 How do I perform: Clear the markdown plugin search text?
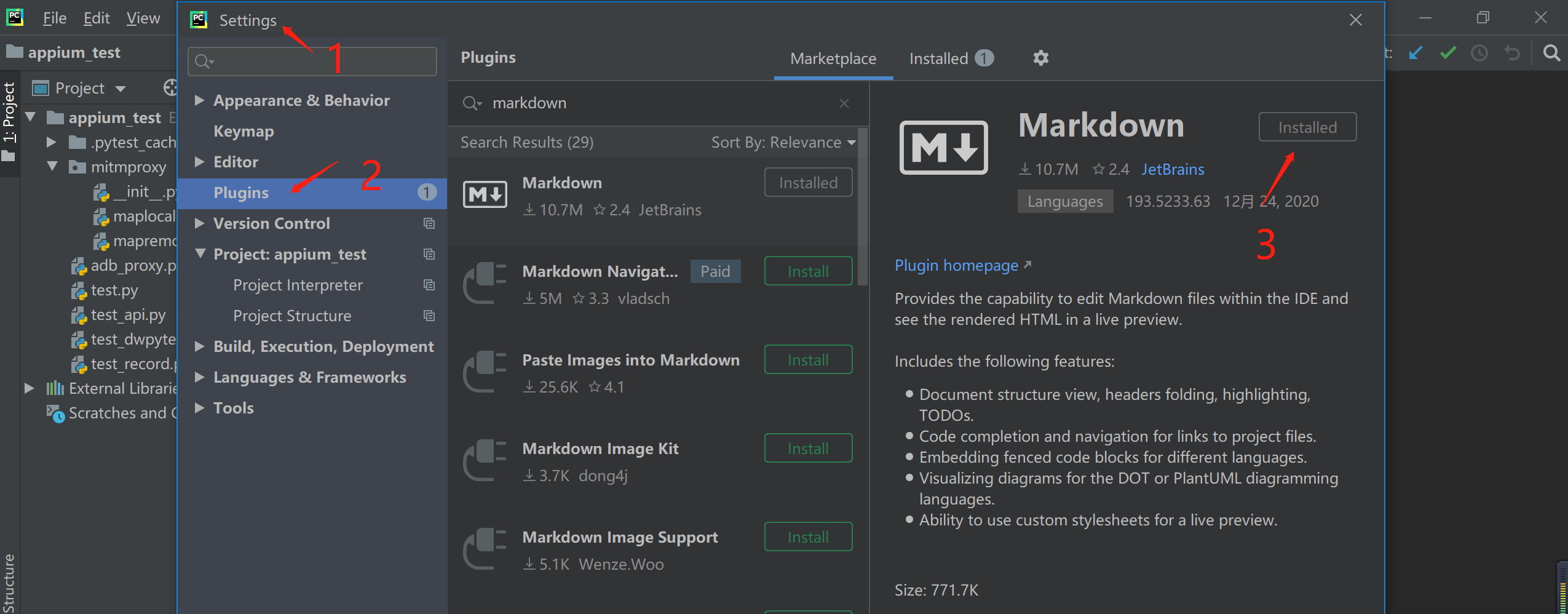coord(844,103)
